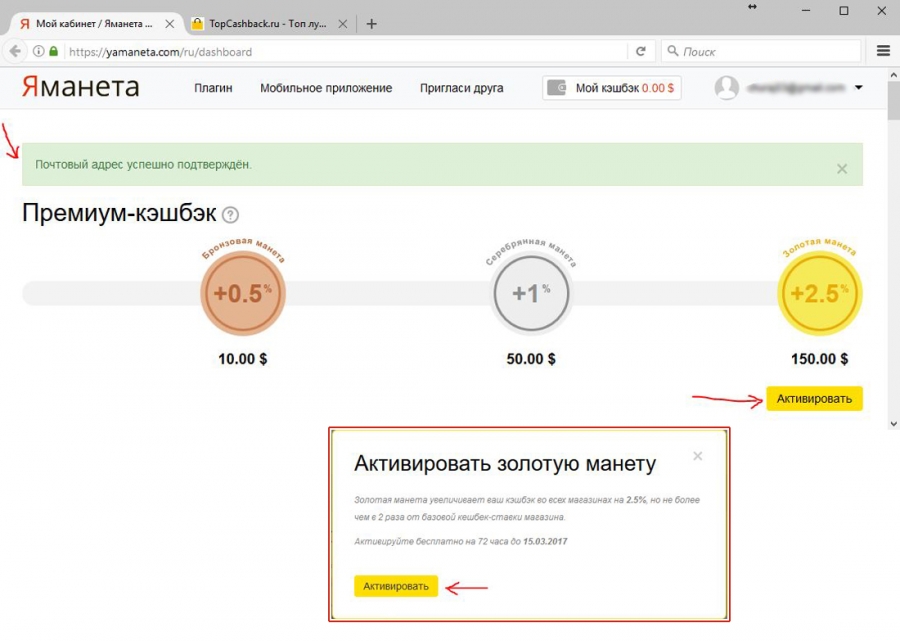The image size is (900, 641).
Task: Select the bronze +0.5% coin
Action: click(243, 293)
